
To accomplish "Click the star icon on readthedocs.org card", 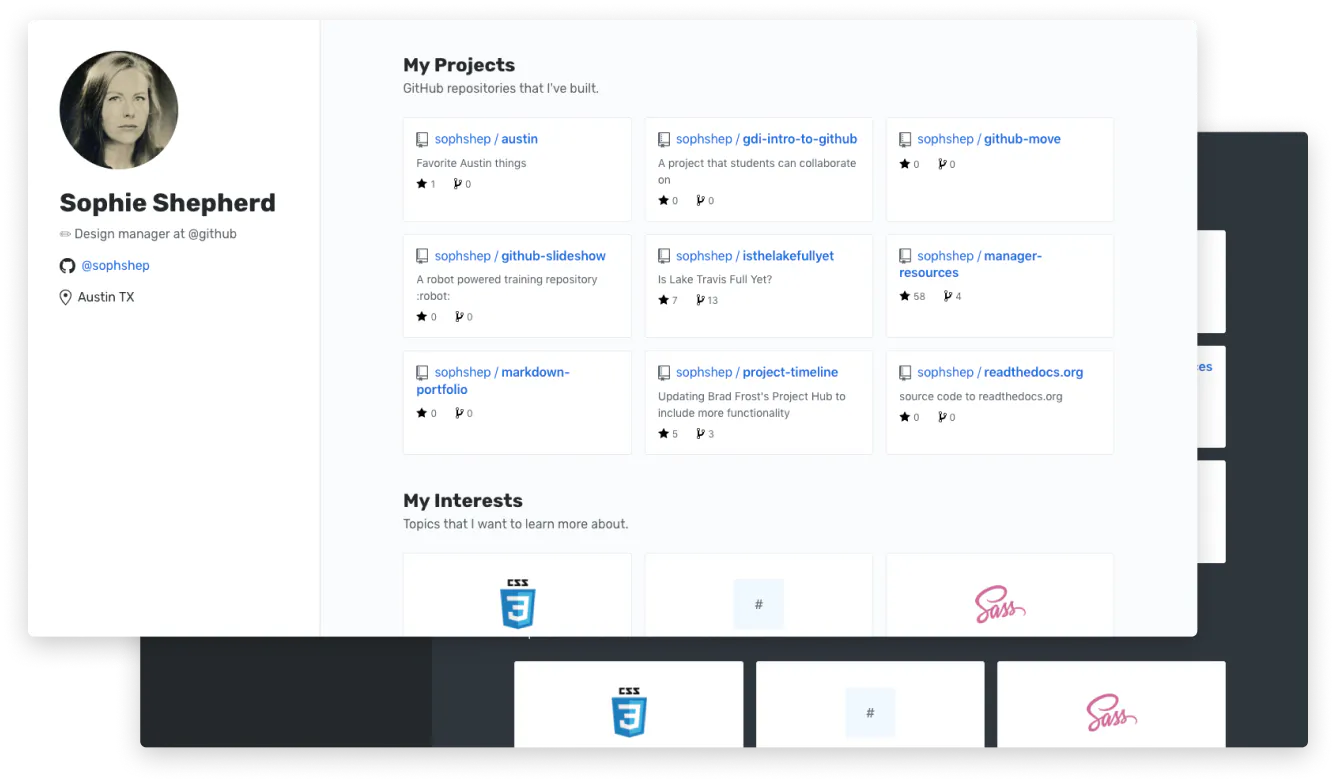I will (904, 417).
